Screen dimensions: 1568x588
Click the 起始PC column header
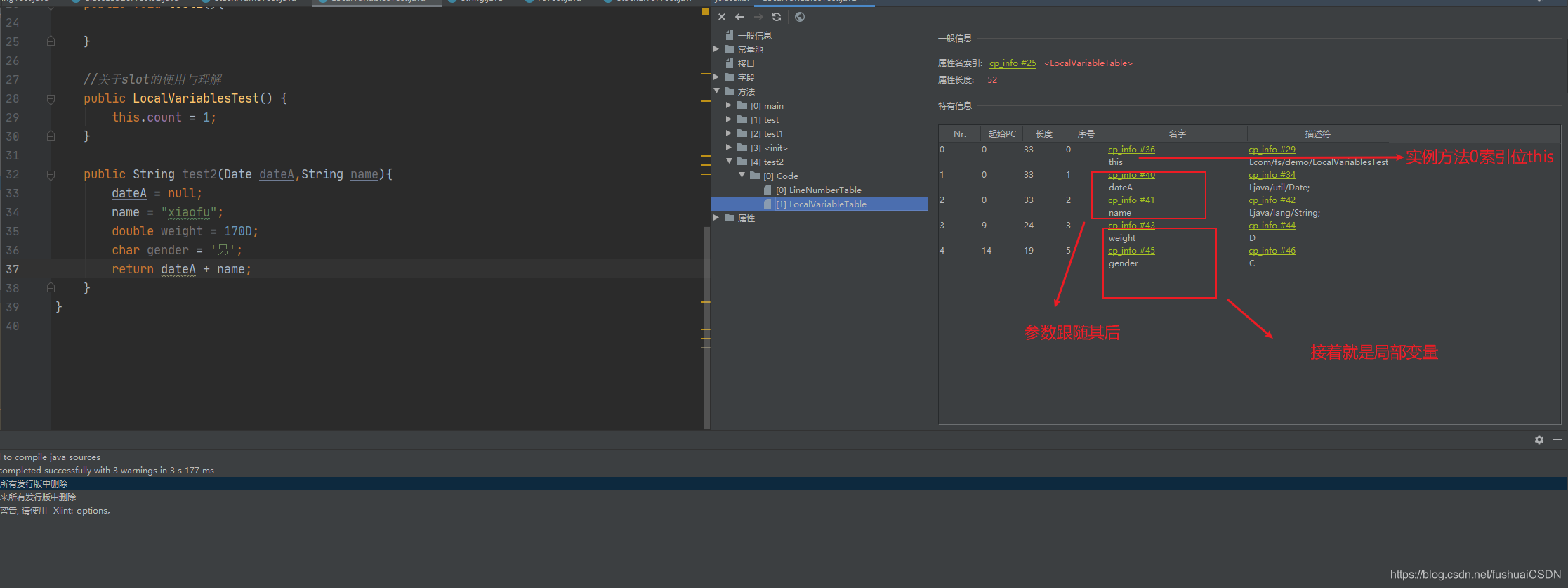click(1002, 133)
